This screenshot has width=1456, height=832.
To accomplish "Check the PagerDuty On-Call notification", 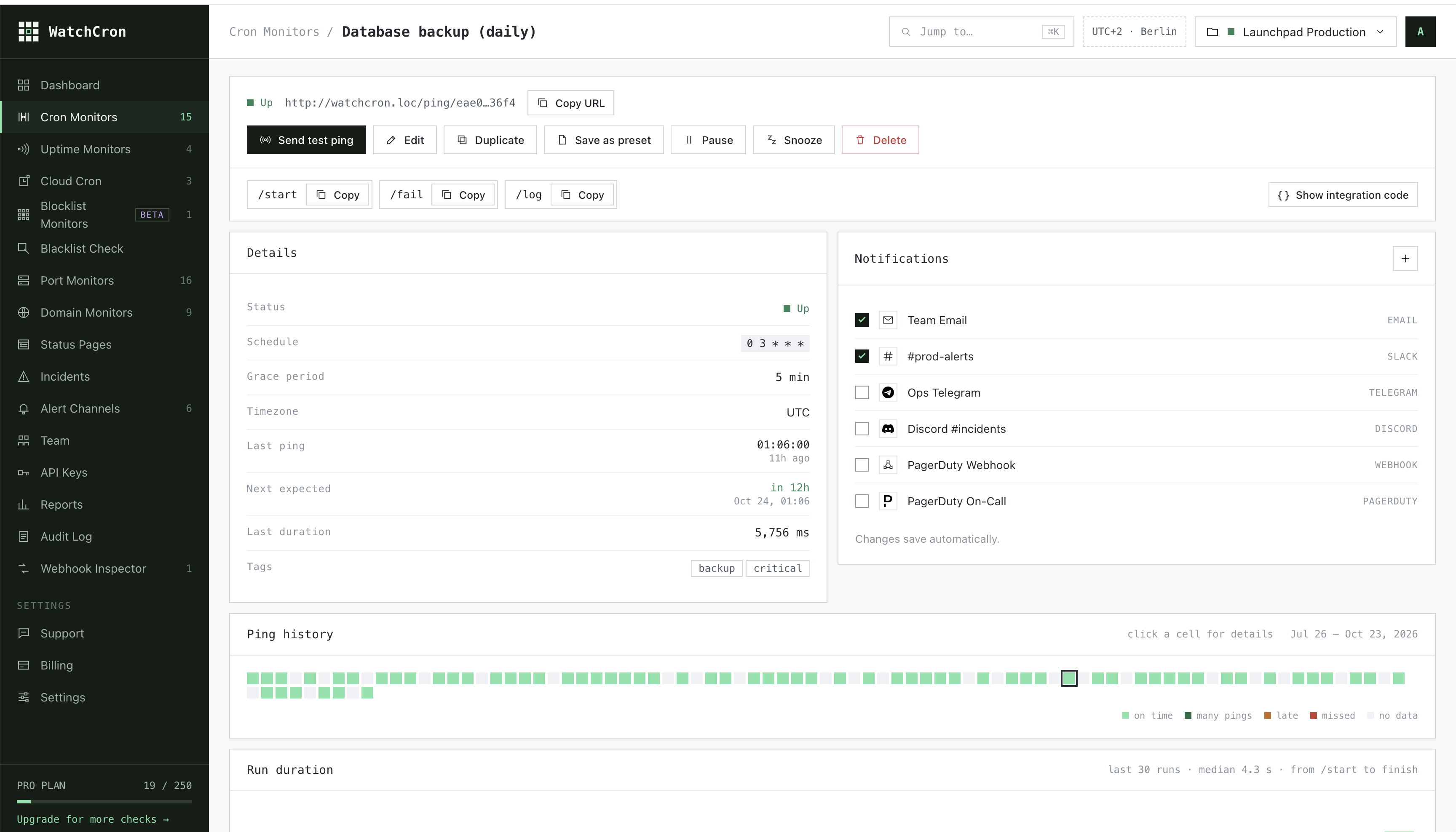I will pos(862,501).
